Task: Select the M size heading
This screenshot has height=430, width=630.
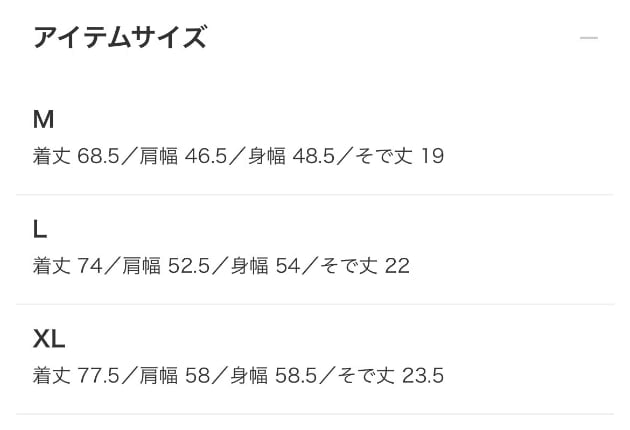Action: click(43, 119)
